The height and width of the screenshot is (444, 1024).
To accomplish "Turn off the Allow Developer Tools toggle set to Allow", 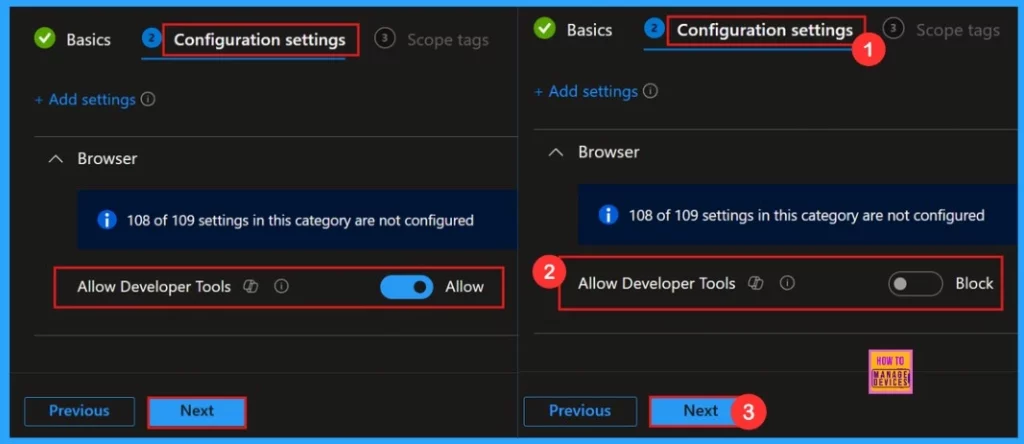I will pyautogui.click(x=406, y=287).
